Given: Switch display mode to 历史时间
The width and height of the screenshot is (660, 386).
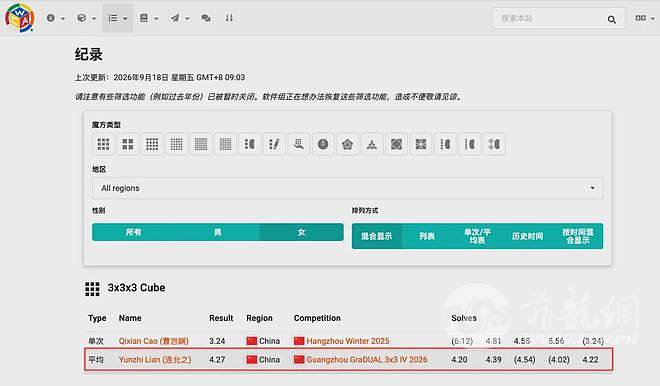Looking at the screenshot, I should 527,236.
